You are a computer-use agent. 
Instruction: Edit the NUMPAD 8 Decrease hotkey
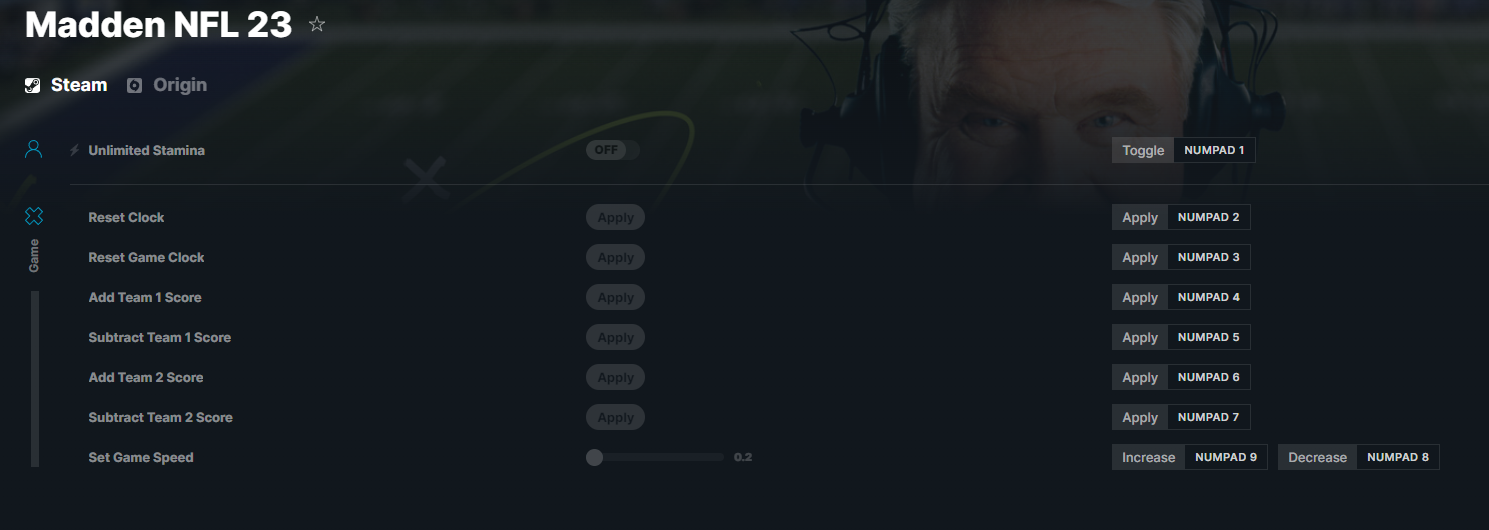tap(1398, 457)
